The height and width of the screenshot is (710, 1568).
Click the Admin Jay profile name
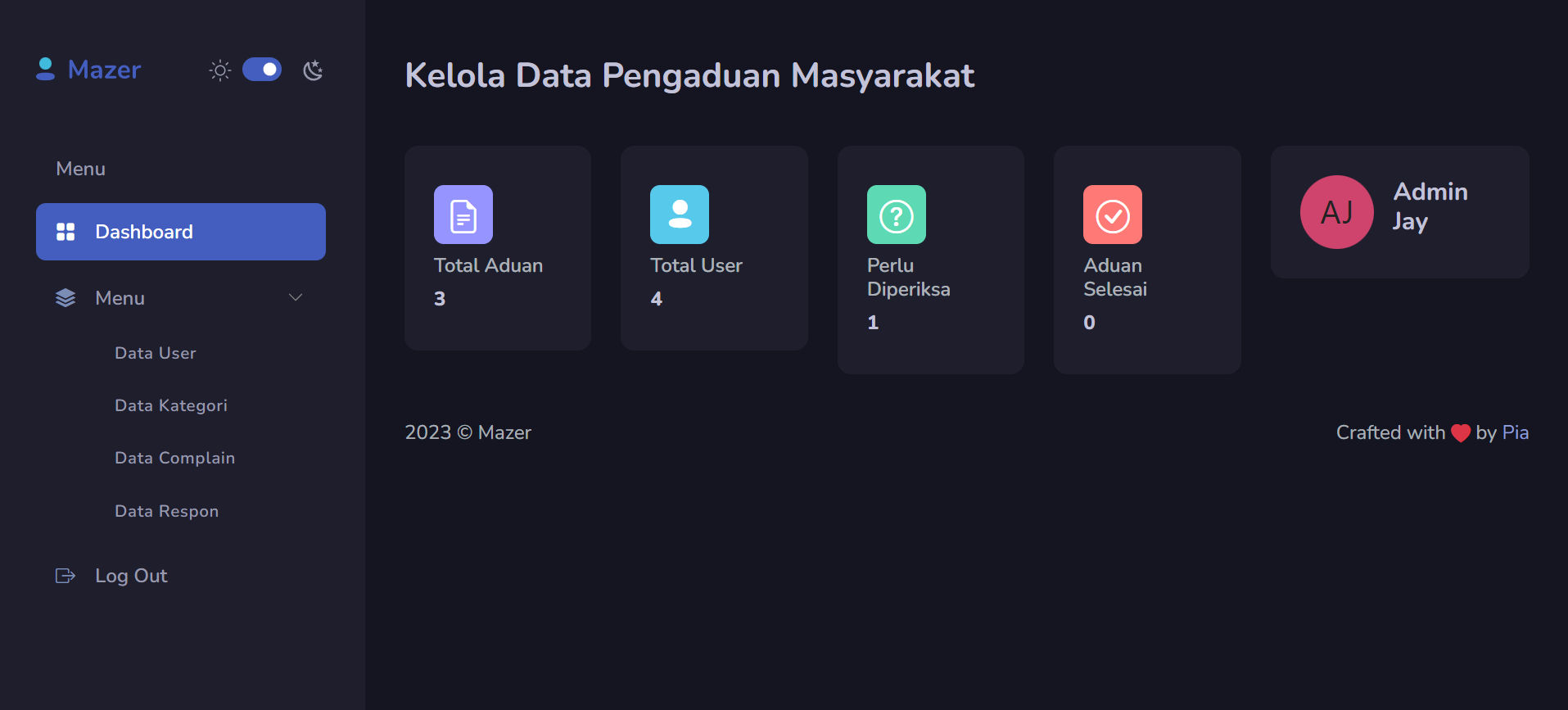pos(1430,206)
